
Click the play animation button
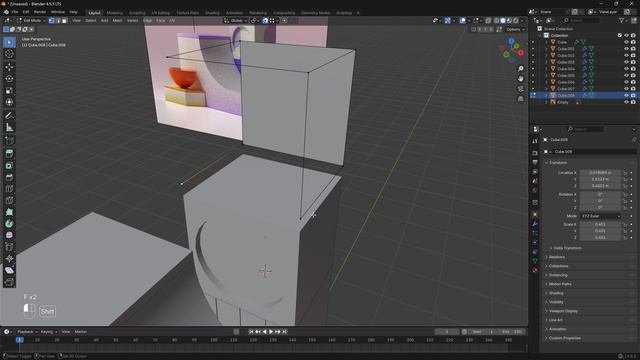[x=271, y=332]
